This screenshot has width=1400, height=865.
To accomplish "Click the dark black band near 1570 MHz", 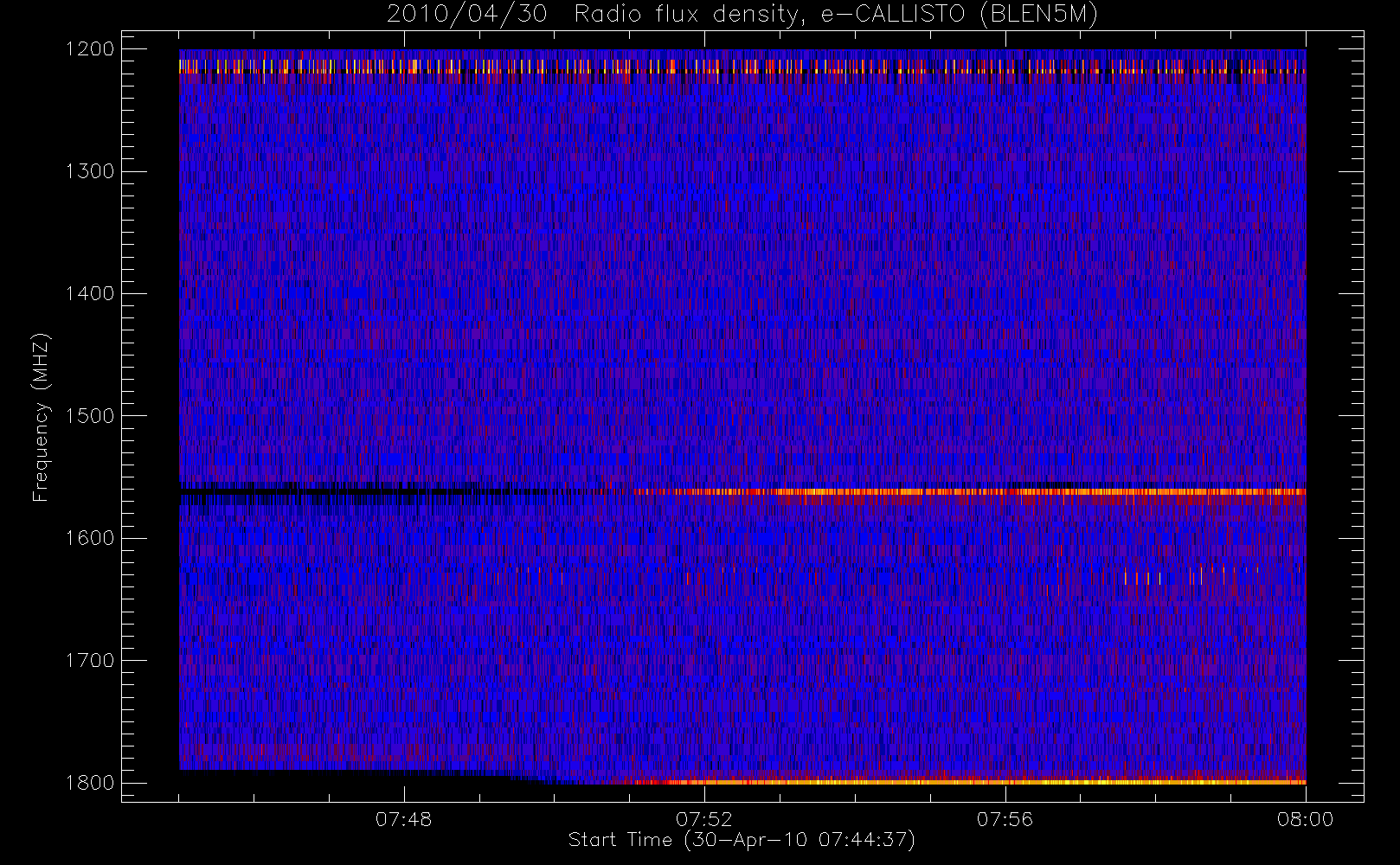I will point(363,492).
